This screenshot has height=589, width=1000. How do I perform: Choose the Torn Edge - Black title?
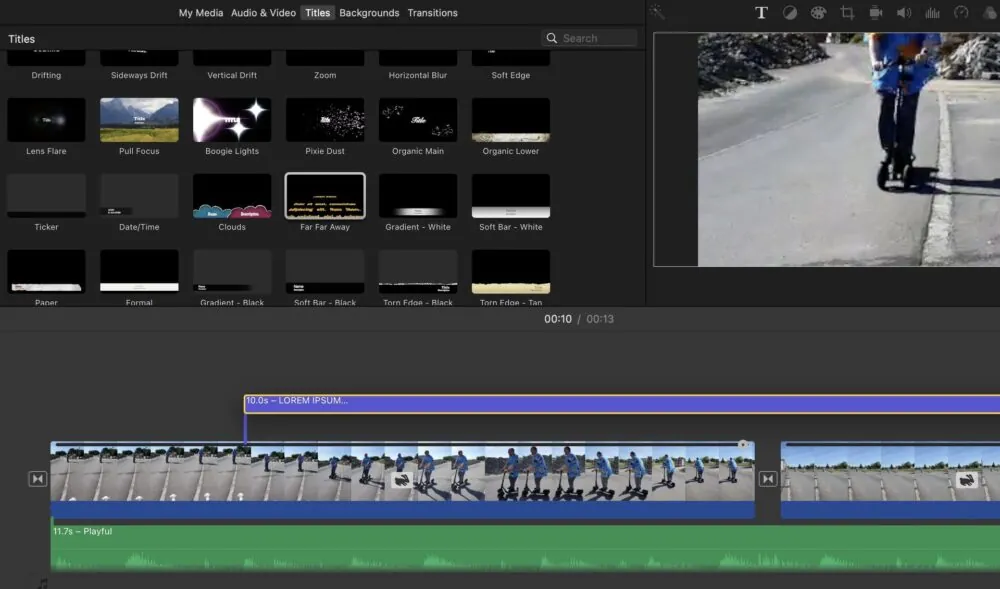tap(418, 272)
